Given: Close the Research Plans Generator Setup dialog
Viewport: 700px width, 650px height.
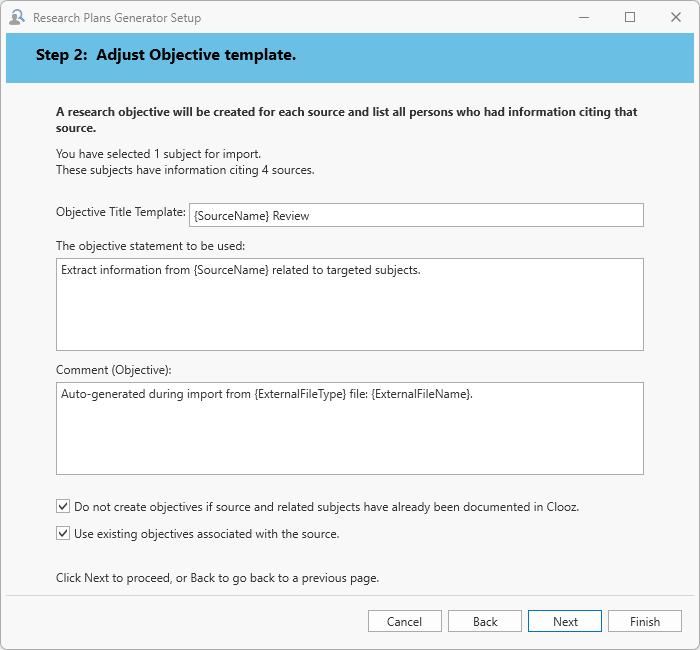Looking at the screenshot, I should click(676, 17).
